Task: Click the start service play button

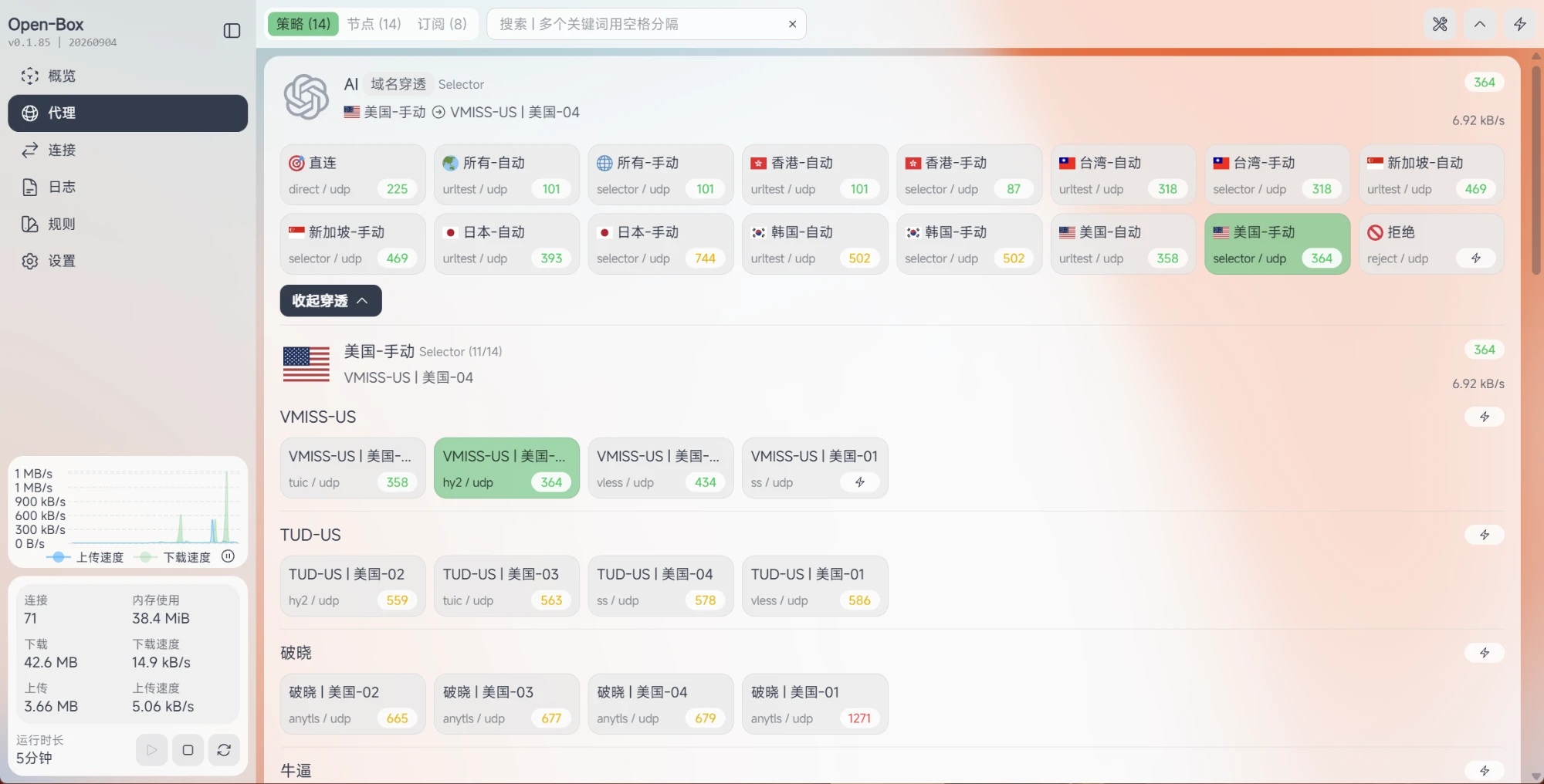Action: coord(152,750)
